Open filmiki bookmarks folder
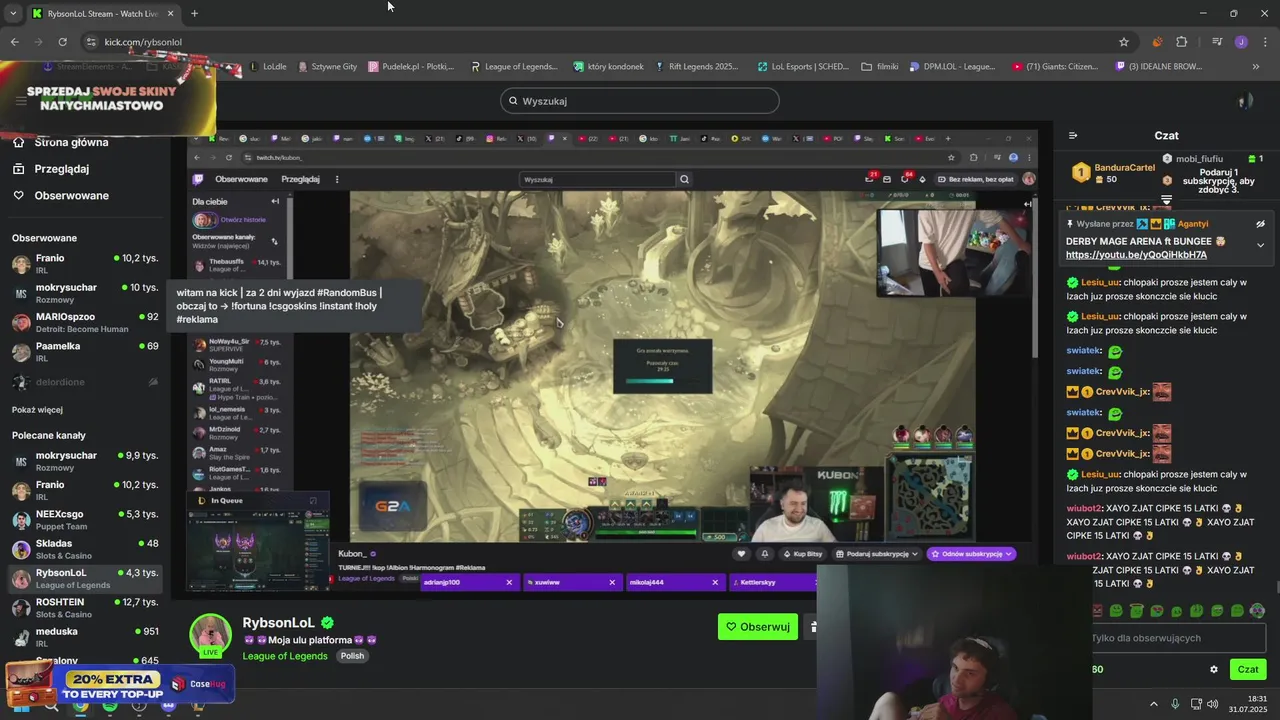 pyautogui.click(x=880, y=67)
